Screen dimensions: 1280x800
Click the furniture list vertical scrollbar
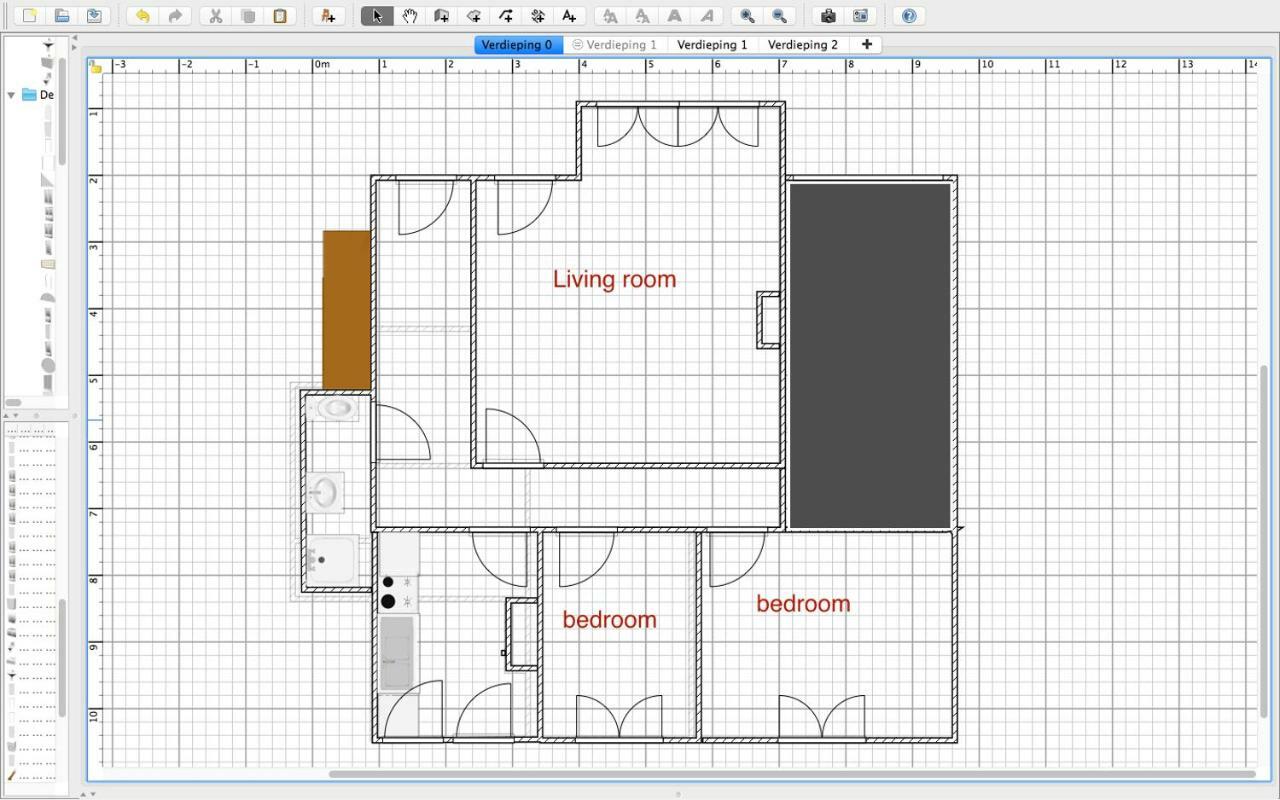tap(61, 658)
